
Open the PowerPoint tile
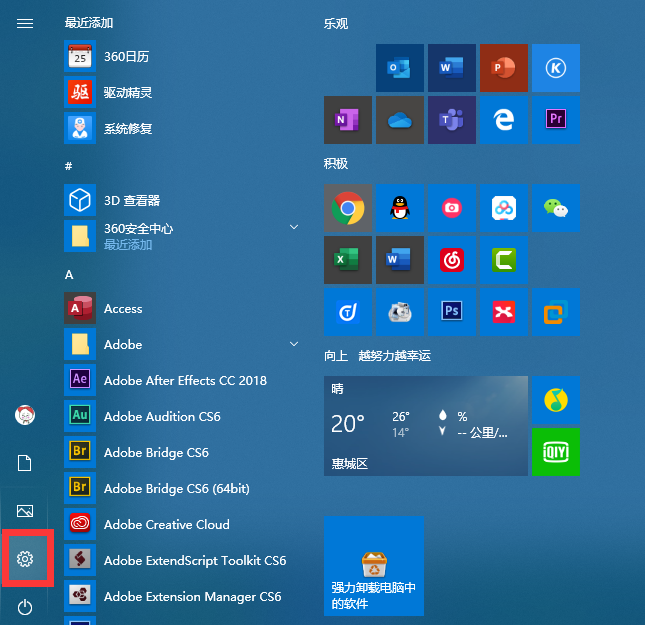tap(503, 68)
